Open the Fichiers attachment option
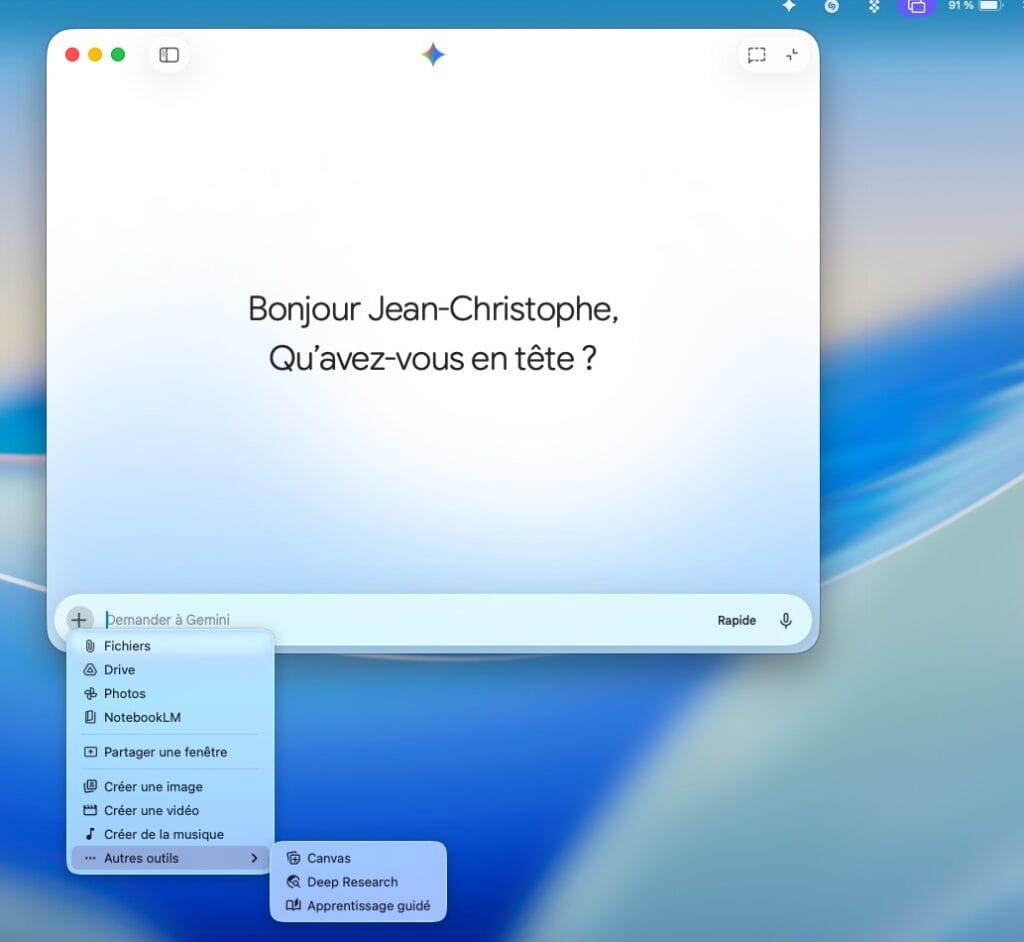The height and width of the screenshot is (942, 1024). click(128, 645)
